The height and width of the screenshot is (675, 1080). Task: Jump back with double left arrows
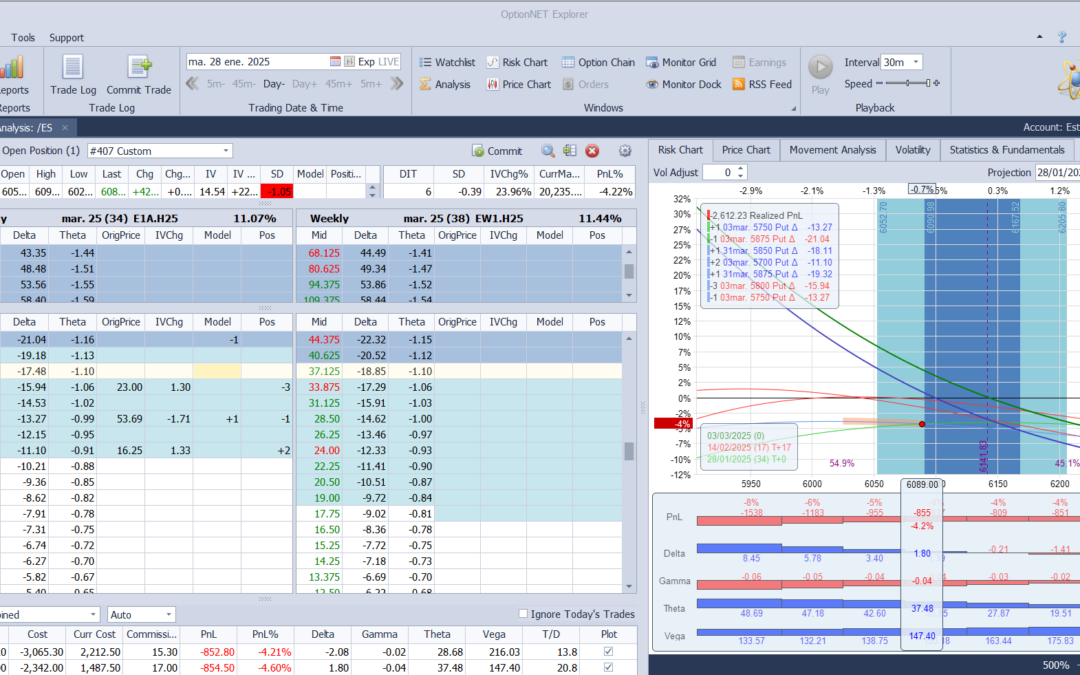click(x=193, y=84)
